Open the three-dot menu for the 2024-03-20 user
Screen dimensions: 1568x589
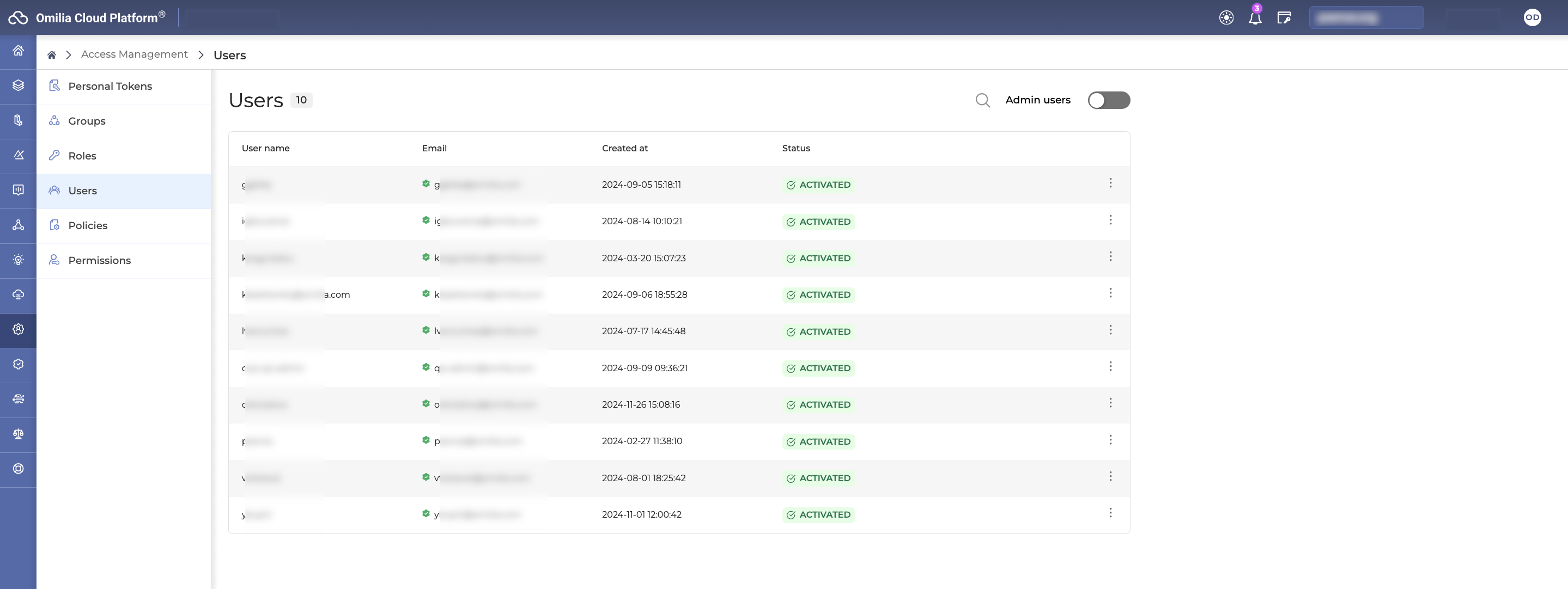(1110, 257)
